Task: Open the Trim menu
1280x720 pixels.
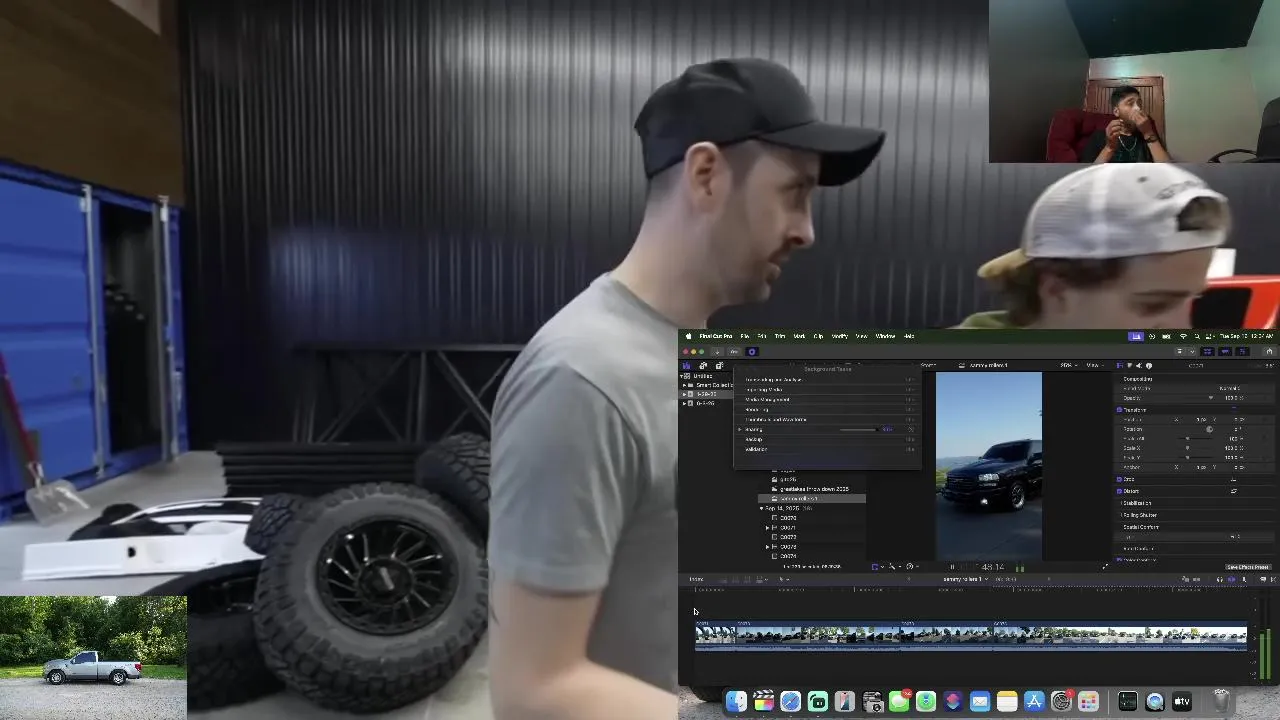Action: pos(780,336)
